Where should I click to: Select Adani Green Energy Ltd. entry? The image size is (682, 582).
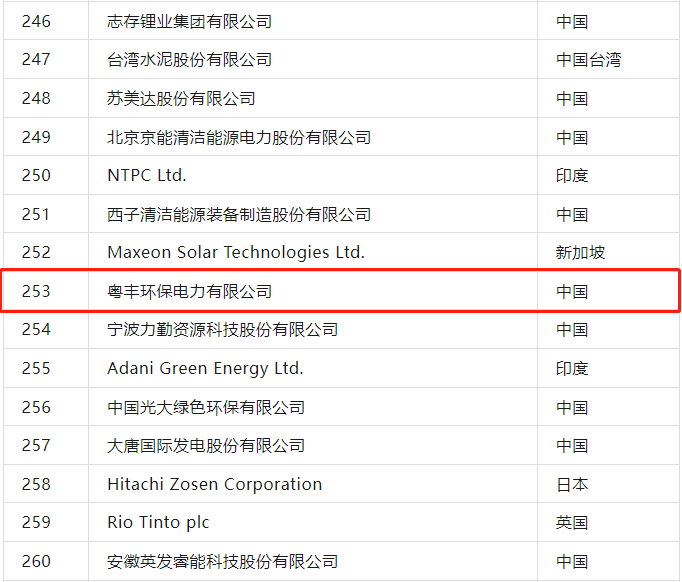point(205,368)
